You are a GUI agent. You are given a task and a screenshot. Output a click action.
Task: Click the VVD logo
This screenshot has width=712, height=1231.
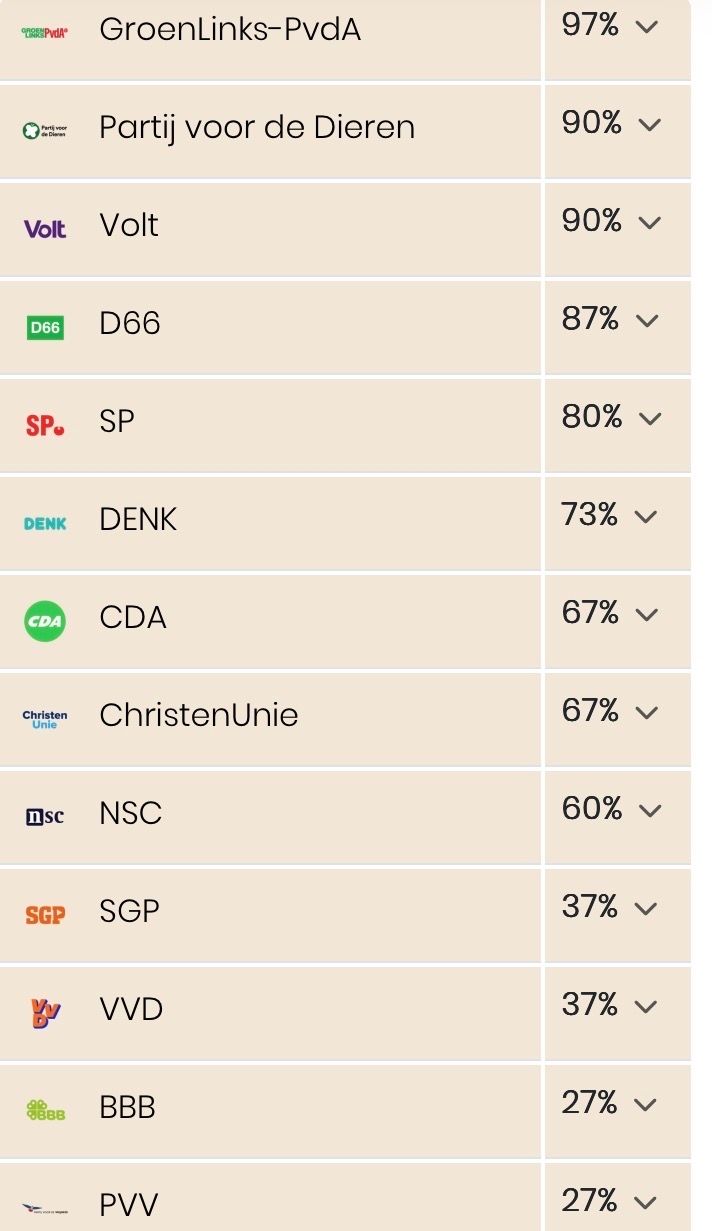(45, 1012)
